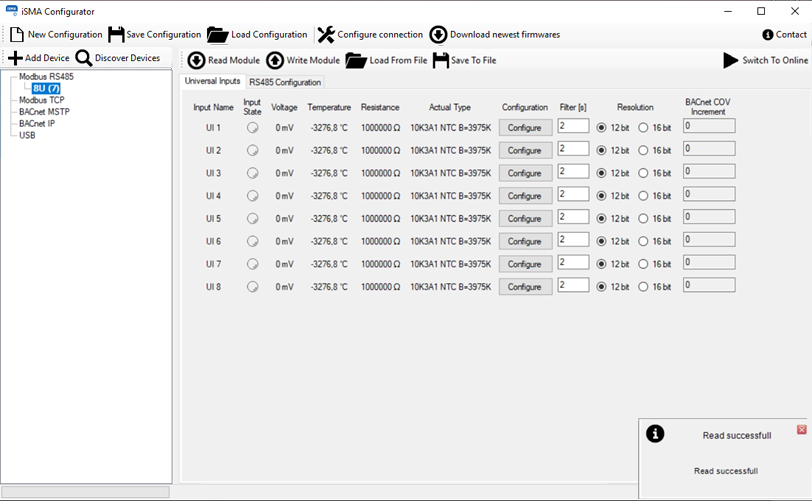Click the New Configuration icon
812x501 pixels.
[x=16, y=35]
